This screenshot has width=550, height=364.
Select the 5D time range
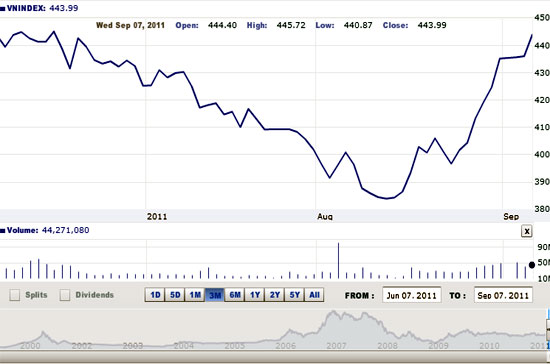coord(175,295)
